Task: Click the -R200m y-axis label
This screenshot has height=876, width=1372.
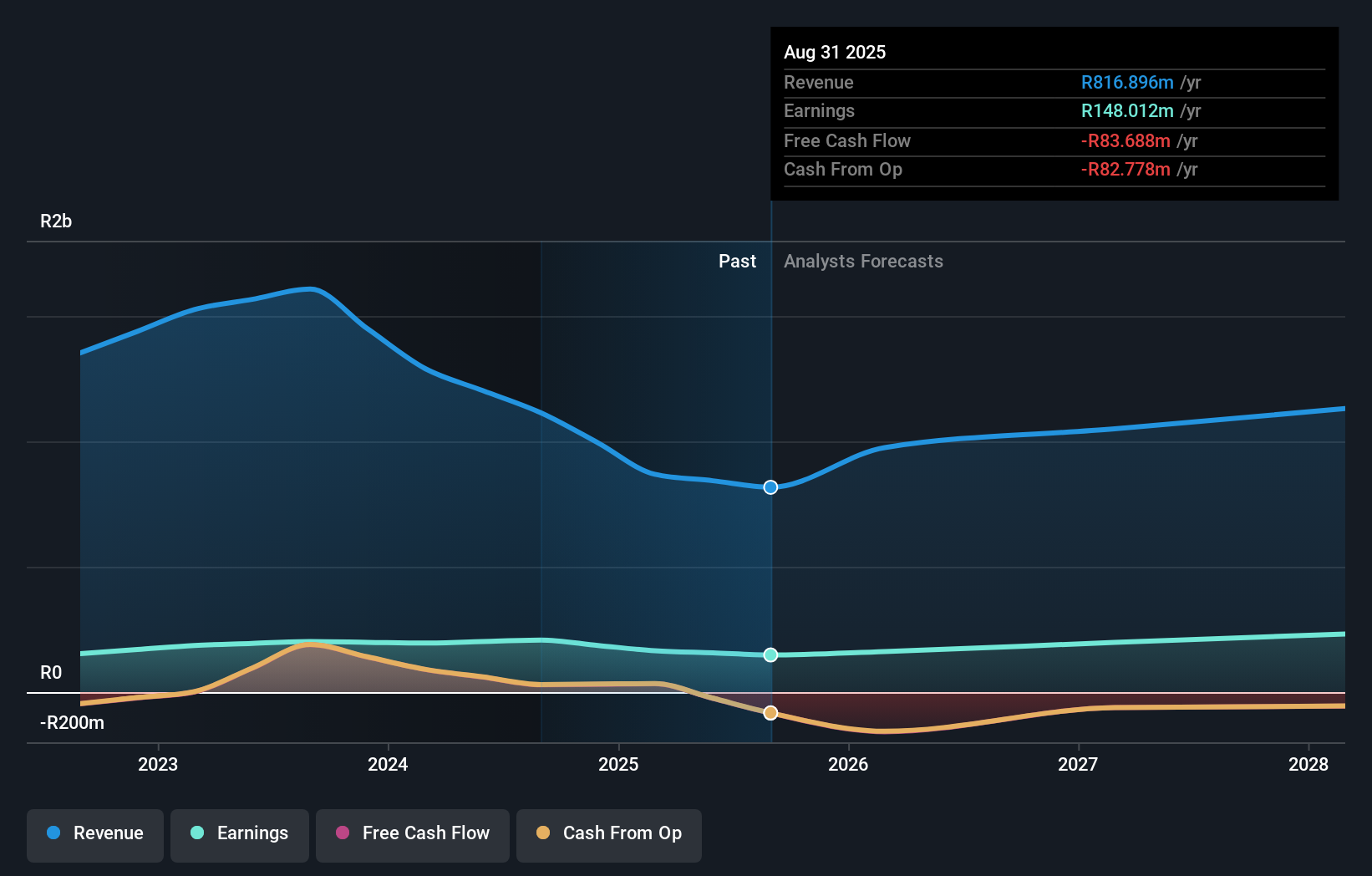Action: point(73,723)
